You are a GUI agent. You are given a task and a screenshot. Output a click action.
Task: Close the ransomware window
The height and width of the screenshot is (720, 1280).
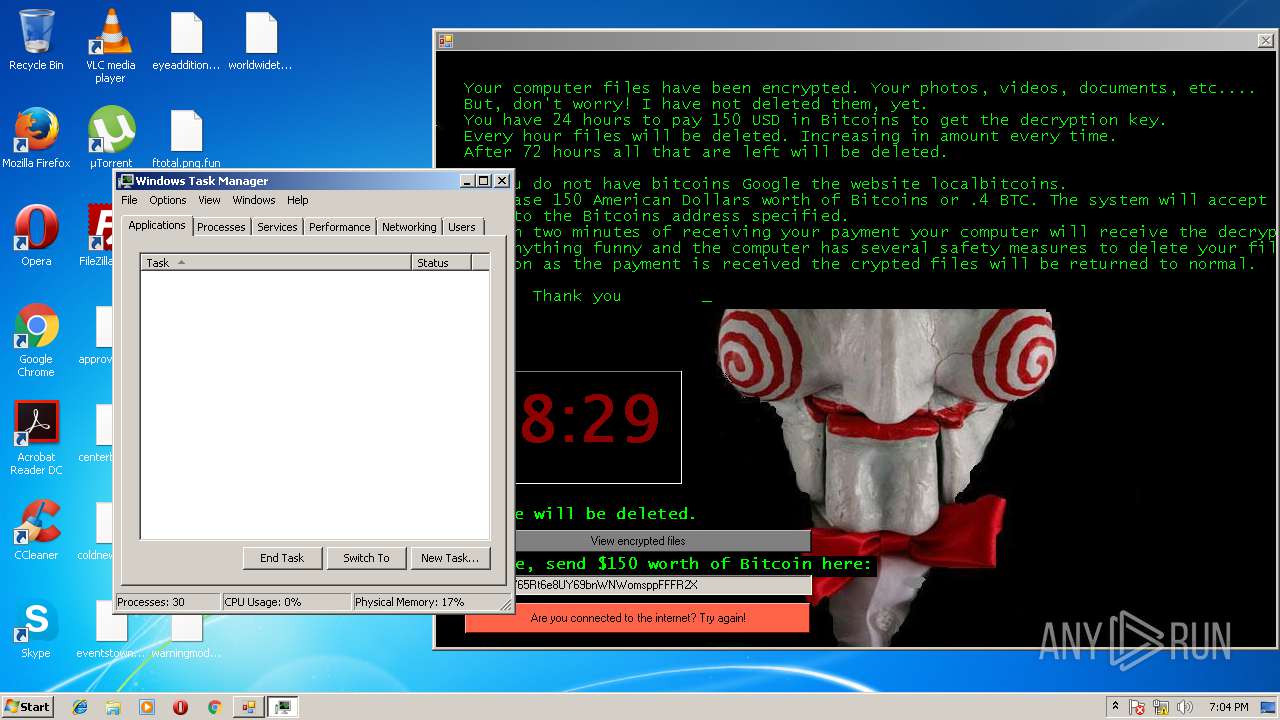click(x=1265, y=40)
